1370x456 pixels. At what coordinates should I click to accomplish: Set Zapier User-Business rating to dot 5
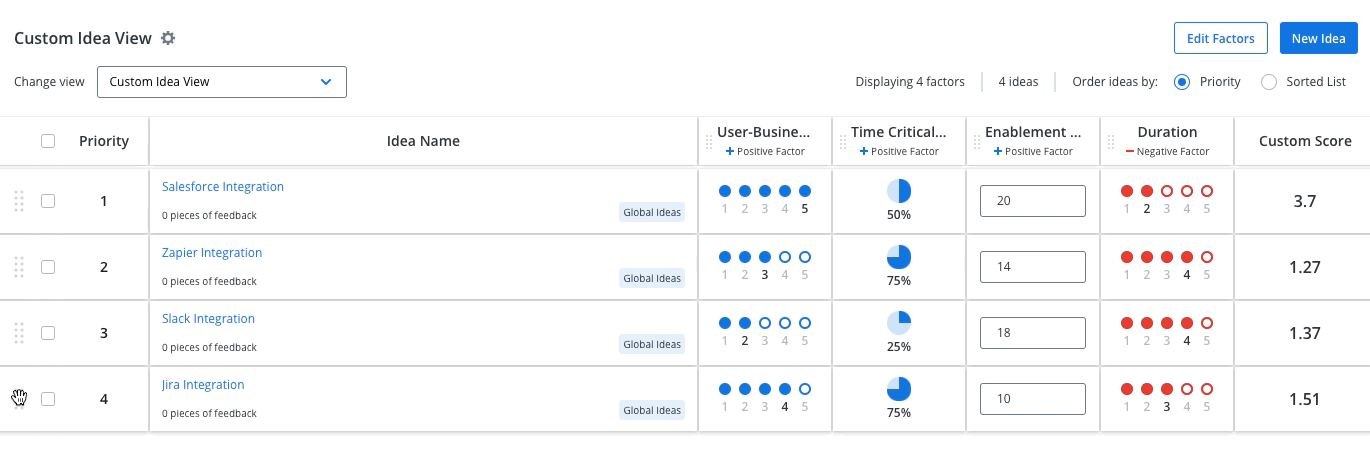(805, 257)
